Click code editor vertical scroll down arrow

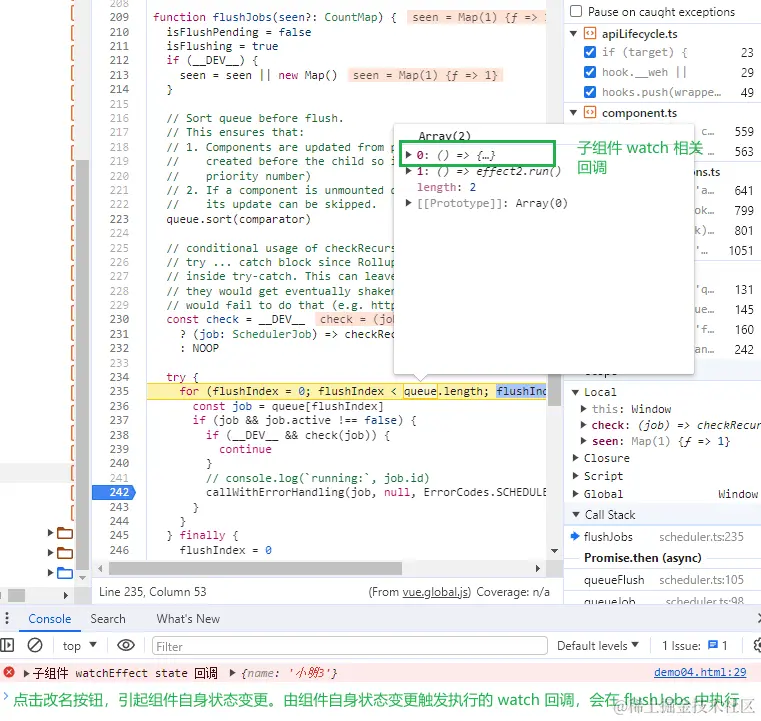[x=554, y=551]
